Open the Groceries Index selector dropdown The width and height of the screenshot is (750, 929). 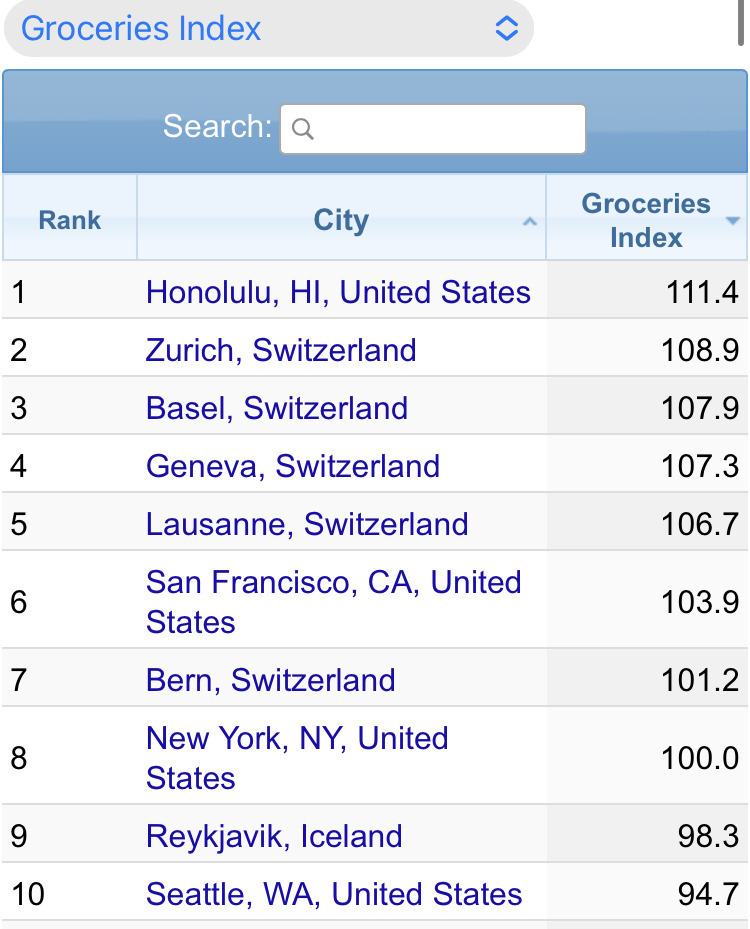(268, 28)
